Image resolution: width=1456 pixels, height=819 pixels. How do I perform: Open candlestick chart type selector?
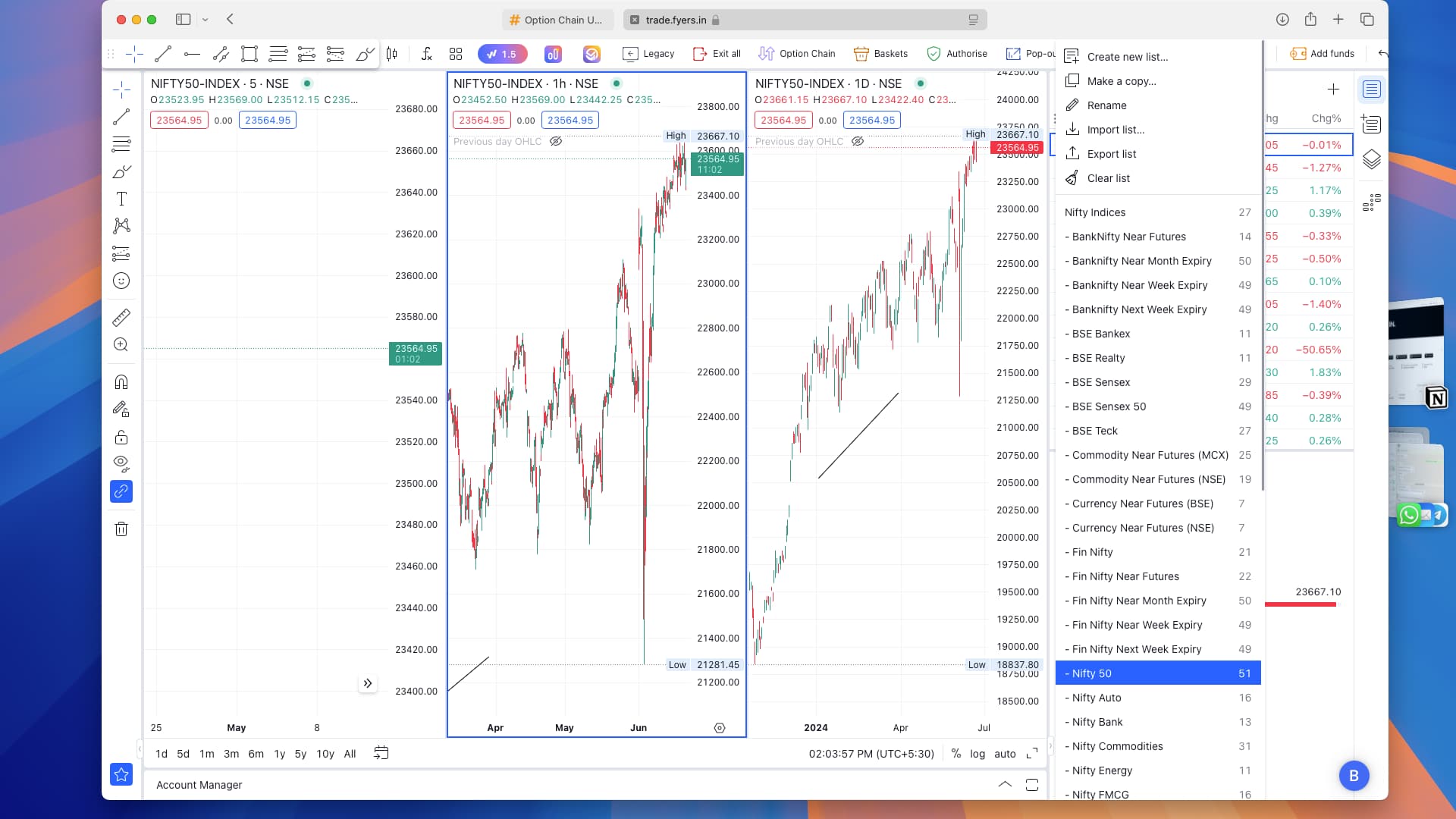(x=392, y=54)
